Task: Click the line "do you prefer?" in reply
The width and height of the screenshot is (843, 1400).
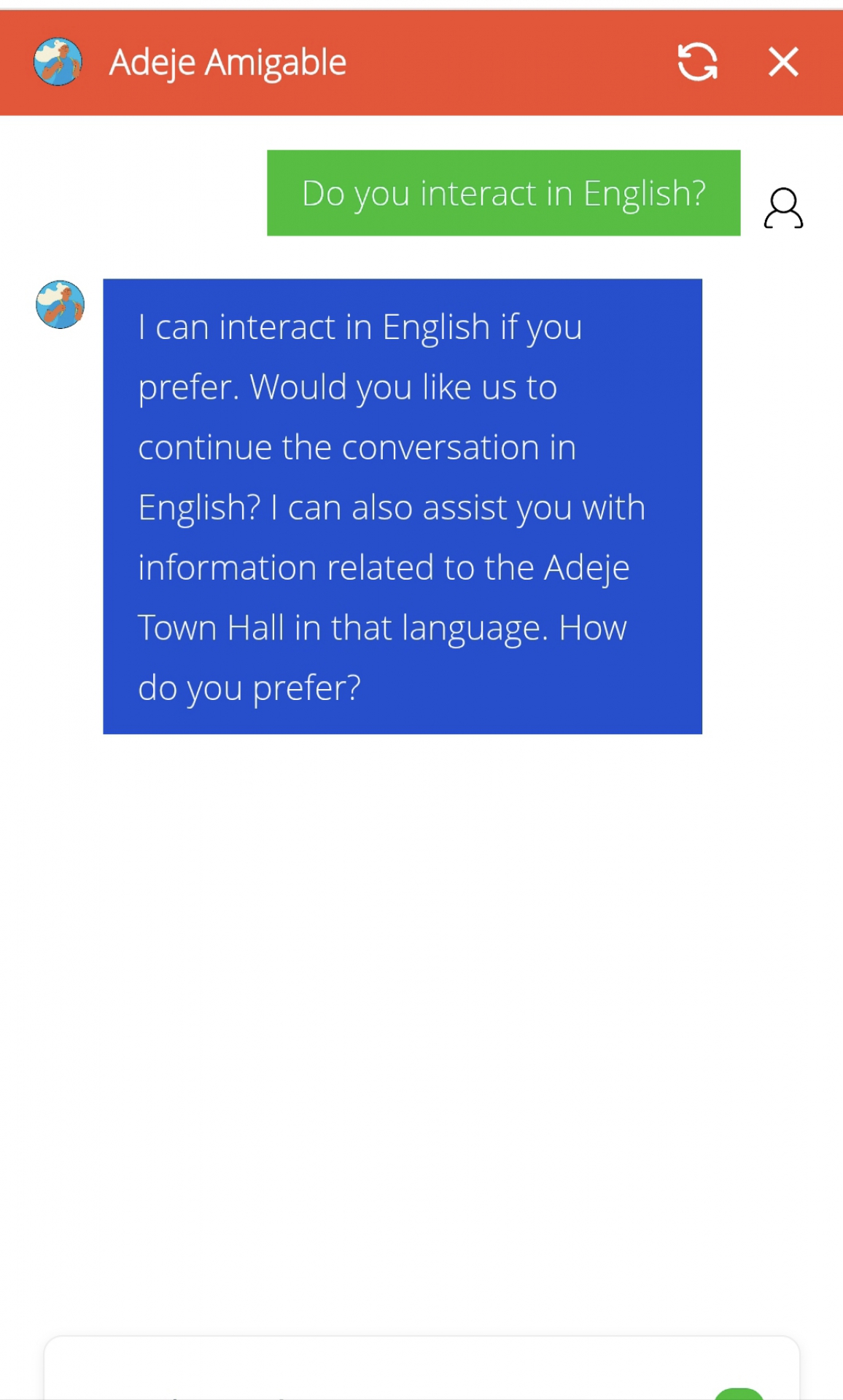Action: coord(249,688)
